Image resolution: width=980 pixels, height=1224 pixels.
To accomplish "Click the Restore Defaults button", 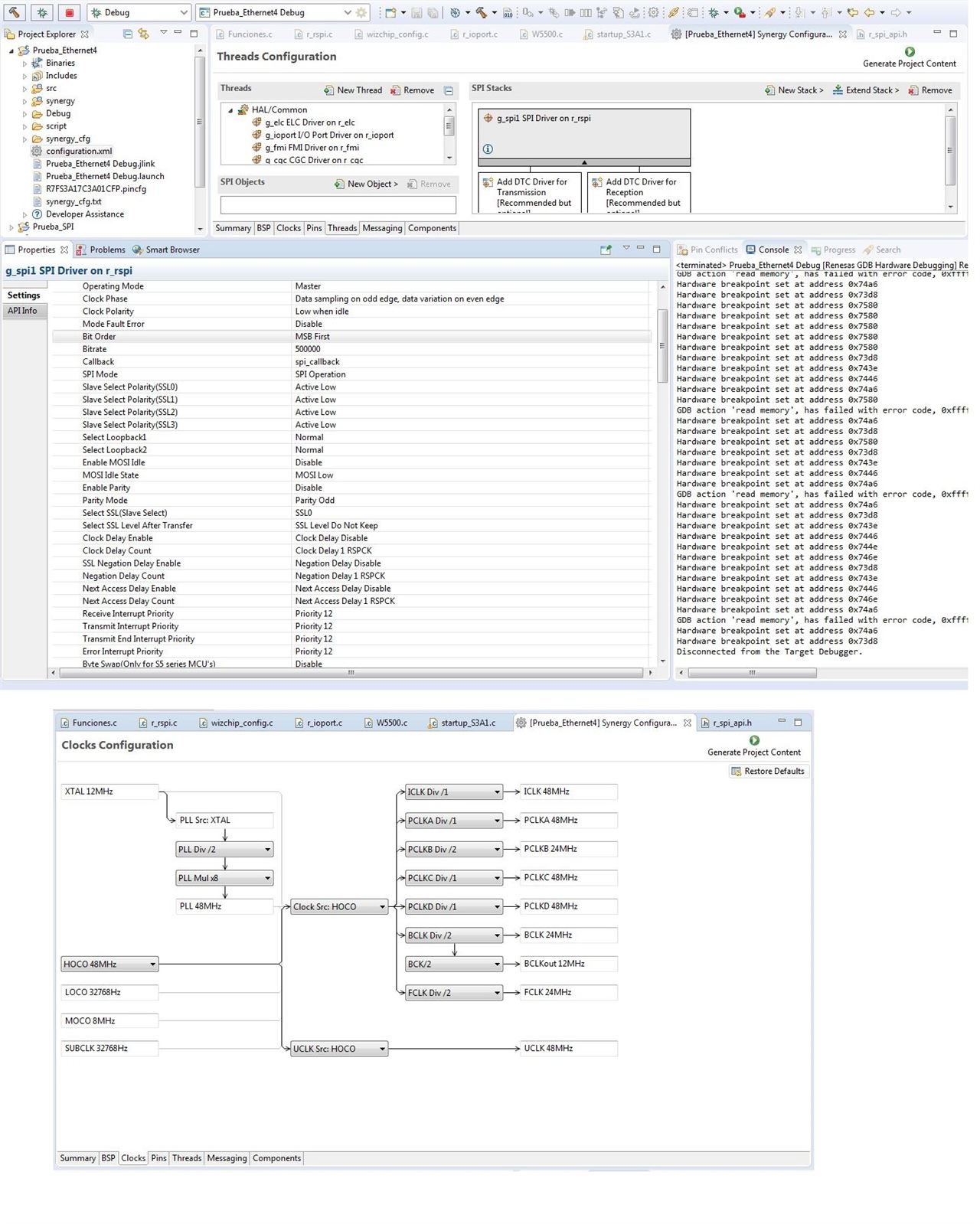I will pos(768,772).
